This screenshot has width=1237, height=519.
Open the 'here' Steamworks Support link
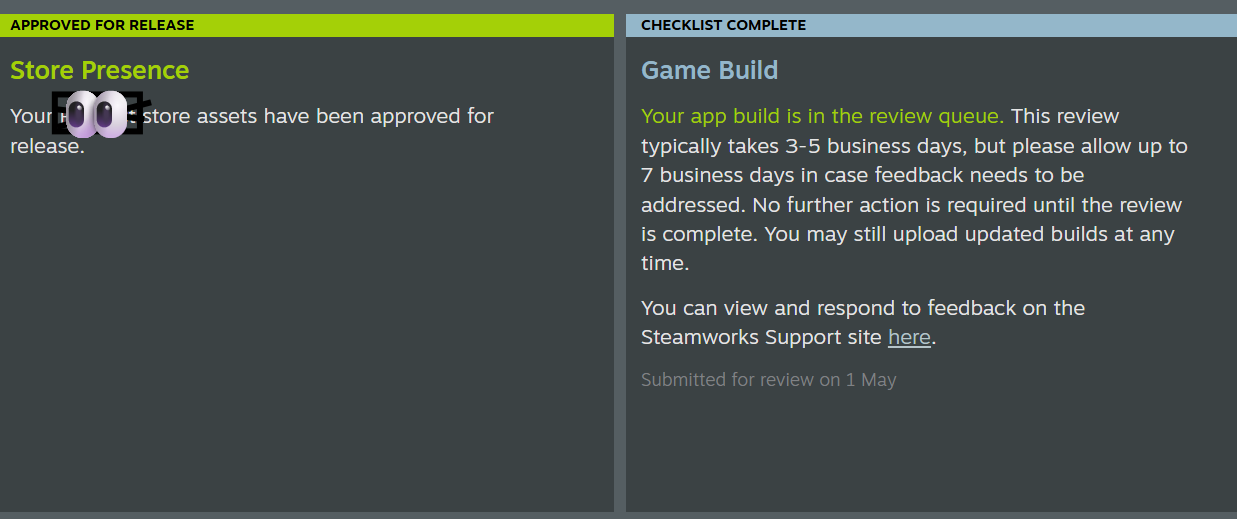(x=909, y=338)
